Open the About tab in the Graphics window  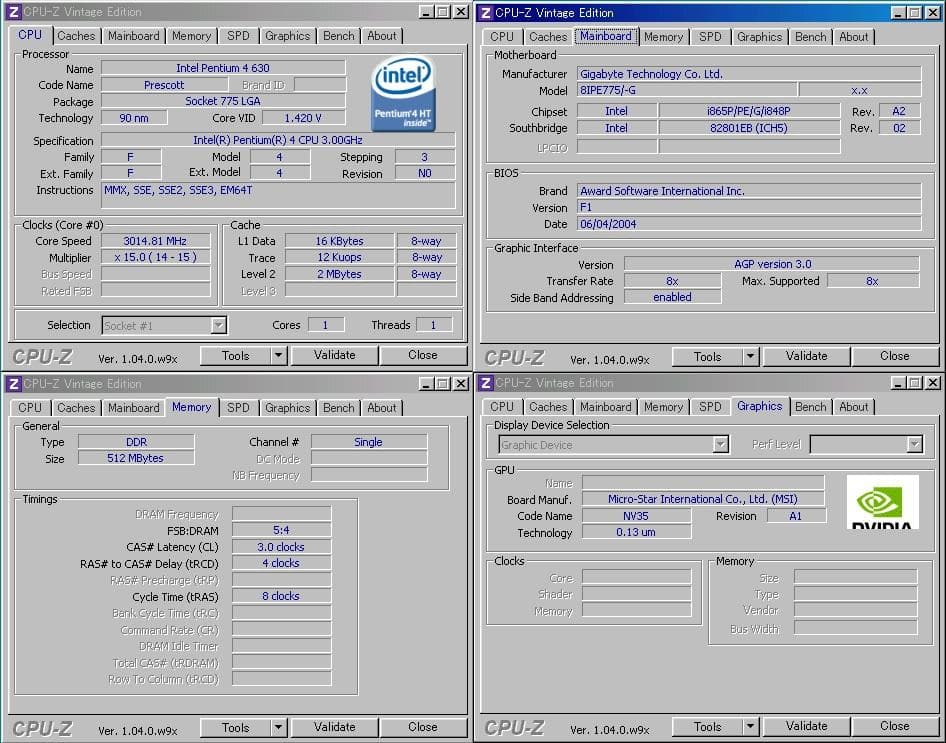coord(854,407)
